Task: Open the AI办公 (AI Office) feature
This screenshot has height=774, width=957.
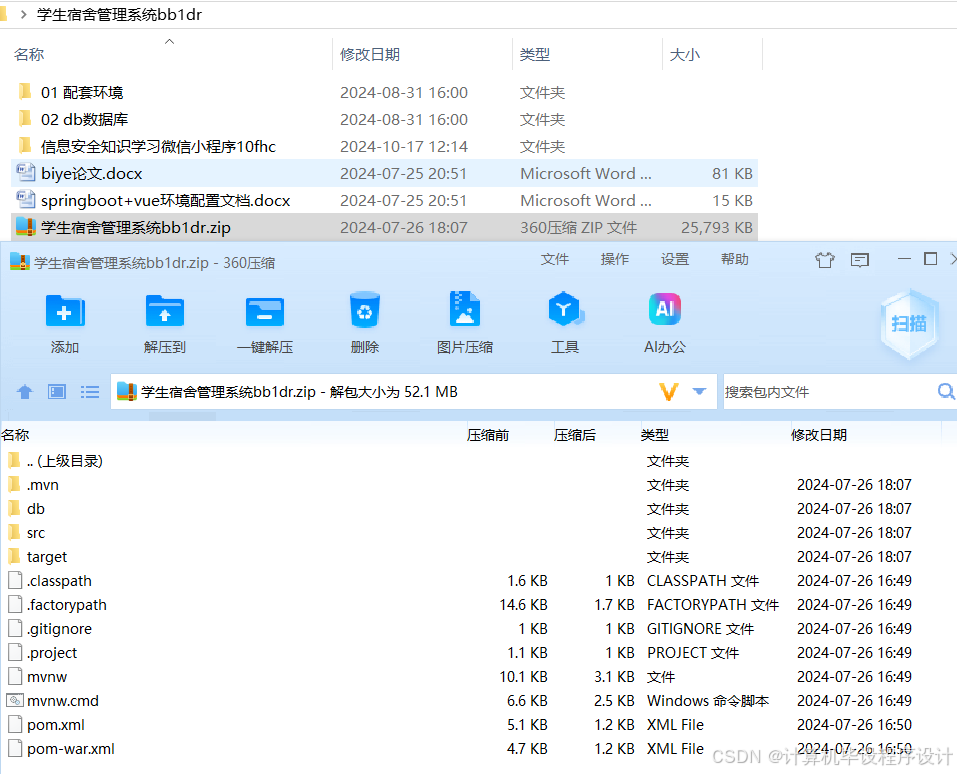Action: (x=665, y=320)
